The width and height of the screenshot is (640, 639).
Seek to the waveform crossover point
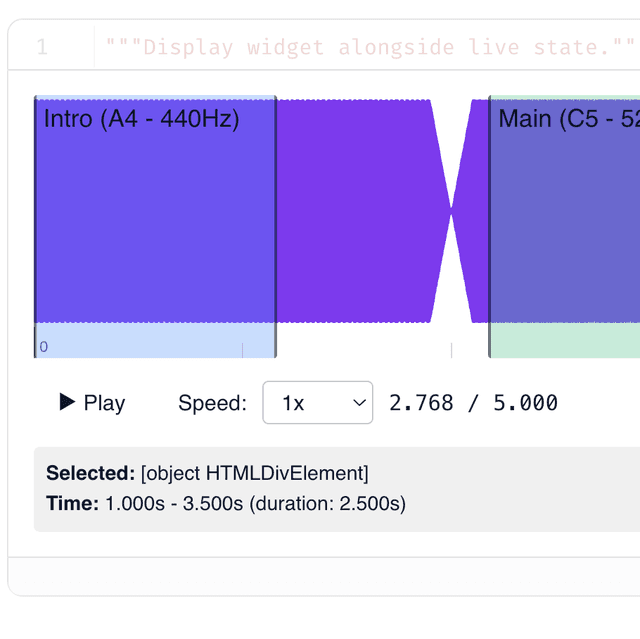(451, 211)
